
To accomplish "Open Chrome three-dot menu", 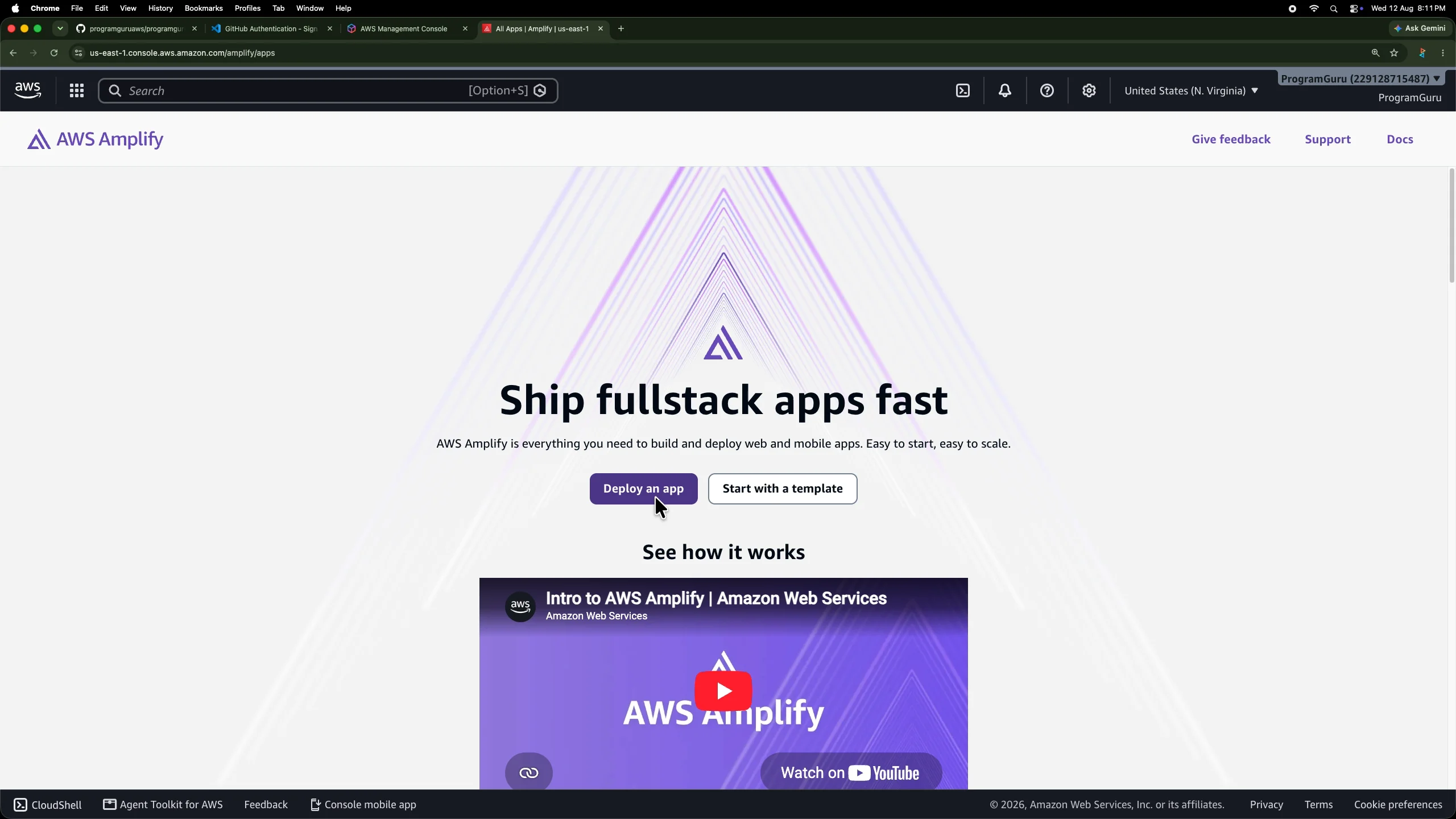I will (1443, 53).
